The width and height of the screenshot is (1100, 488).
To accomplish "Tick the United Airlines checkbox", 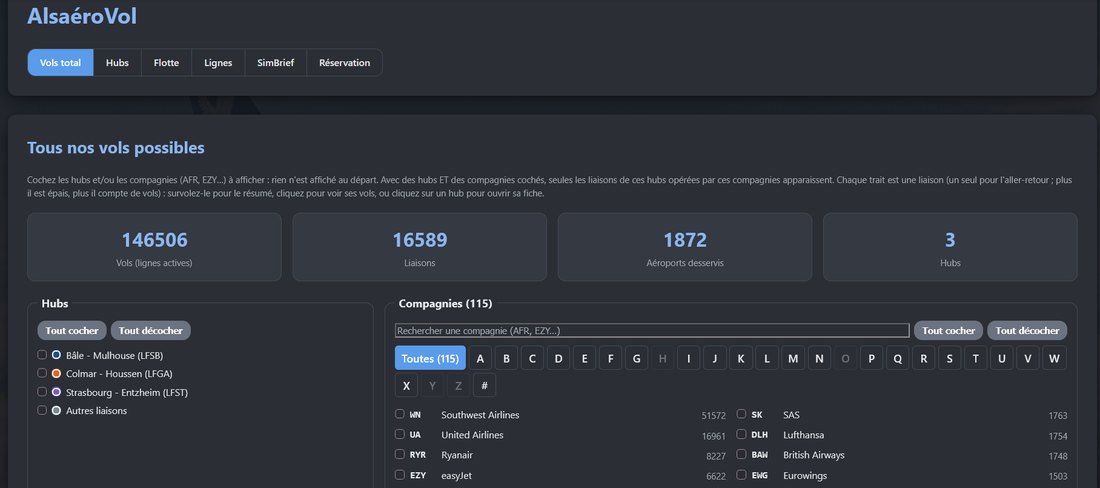I will (400, 434).
